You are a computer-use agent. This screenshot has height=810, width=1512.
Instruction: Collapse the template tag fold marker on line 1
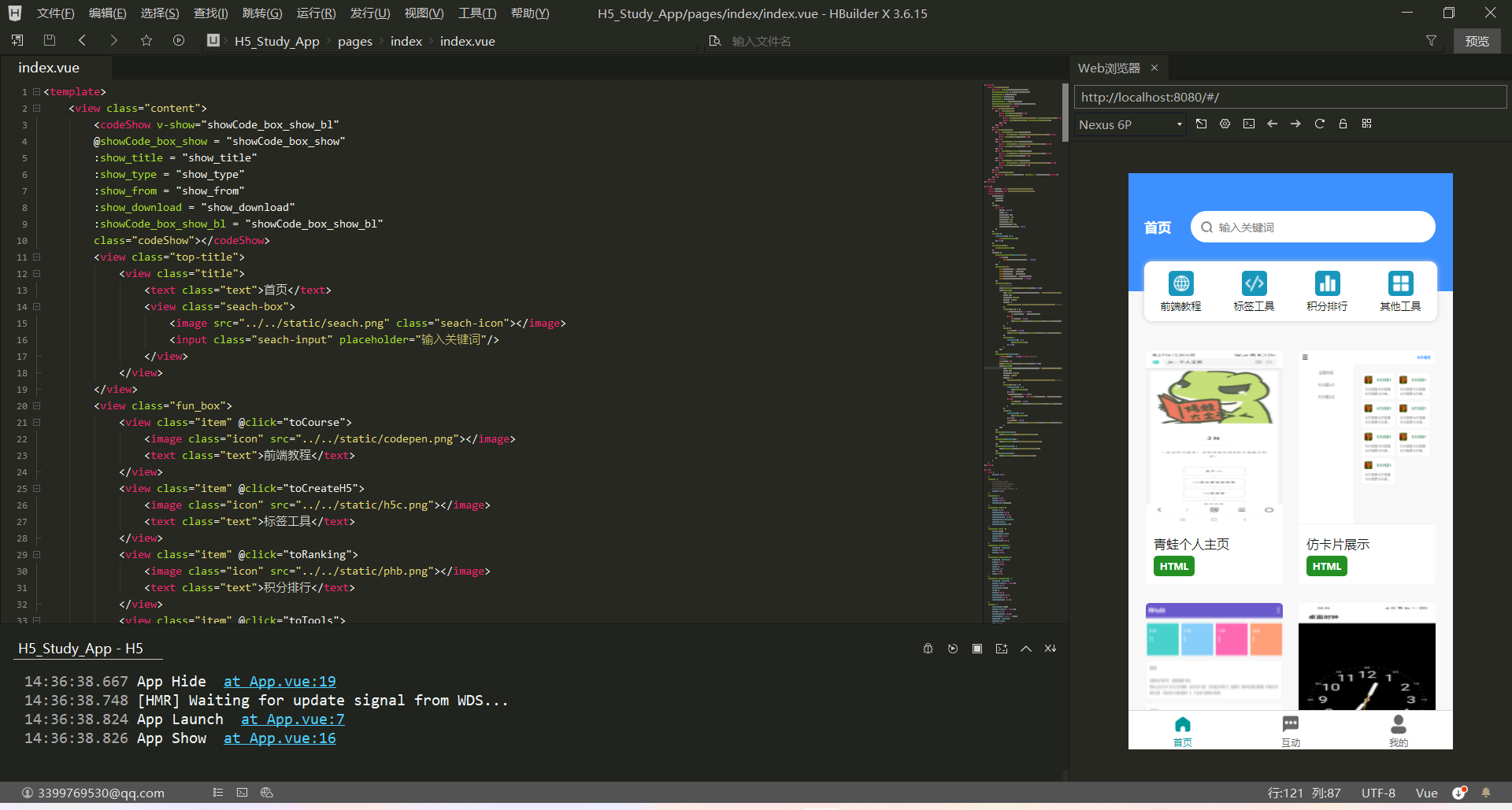tap(36, 92)
